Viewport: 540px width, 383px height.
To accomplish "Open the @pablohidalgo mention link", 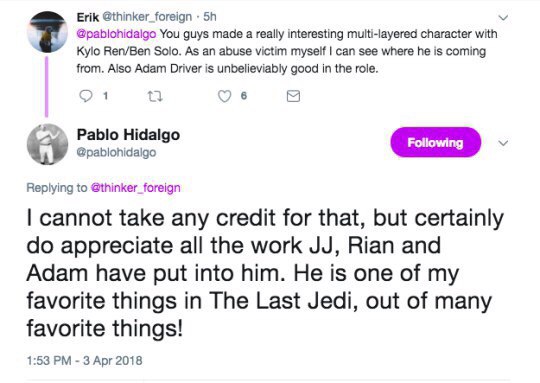I will [x=116, y=34].
